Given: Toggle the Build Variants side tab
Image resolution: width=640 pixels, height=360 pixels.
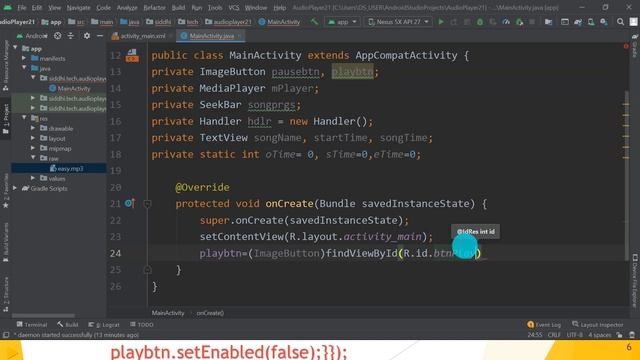Looking at the screenshot, I should click(x=6, y=242).
